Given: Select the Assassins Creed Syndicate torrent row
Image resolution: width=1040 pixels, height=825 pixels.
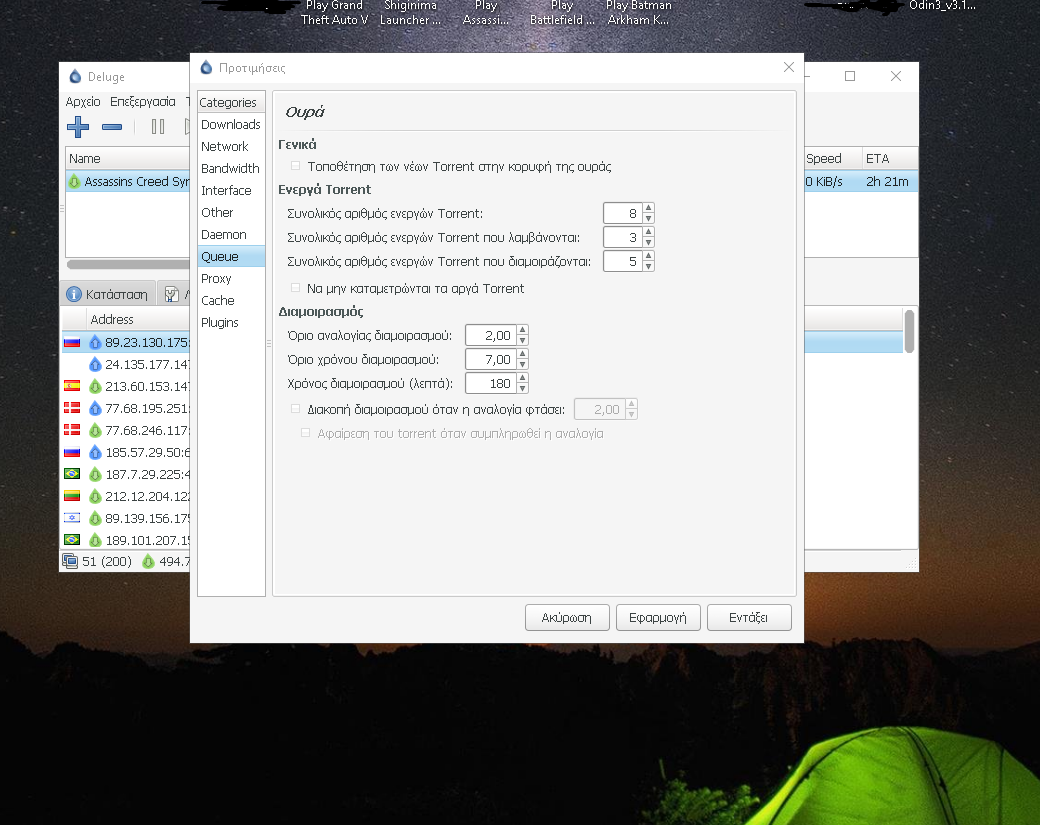Looking at the screenshot, I should point(128,182).
